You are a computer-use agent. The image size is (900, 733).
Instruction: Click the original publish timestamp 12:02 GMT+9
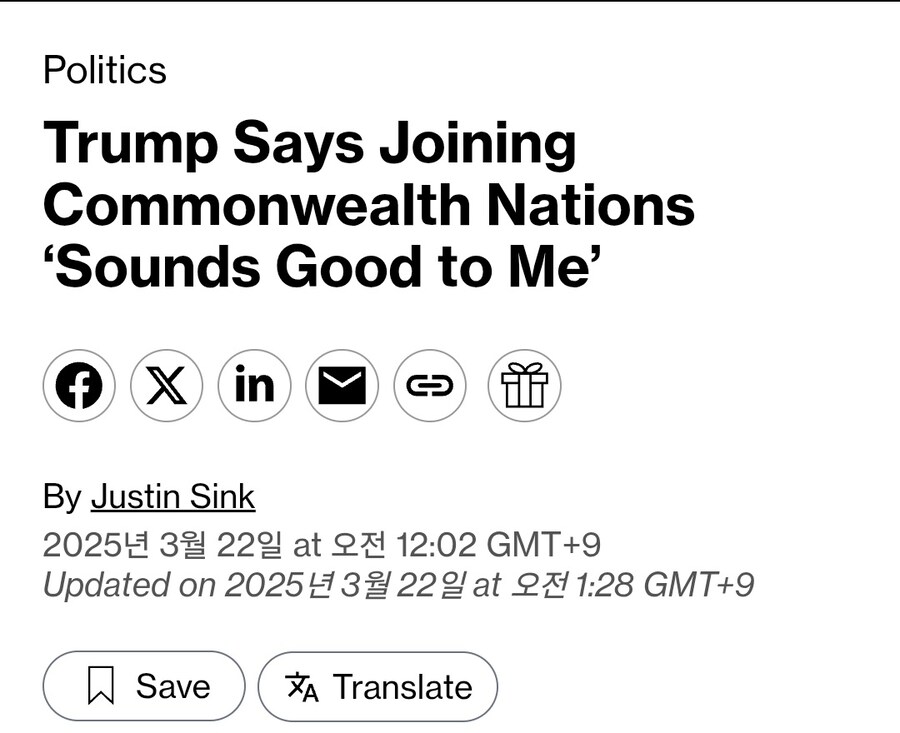[x=498, y=545]
